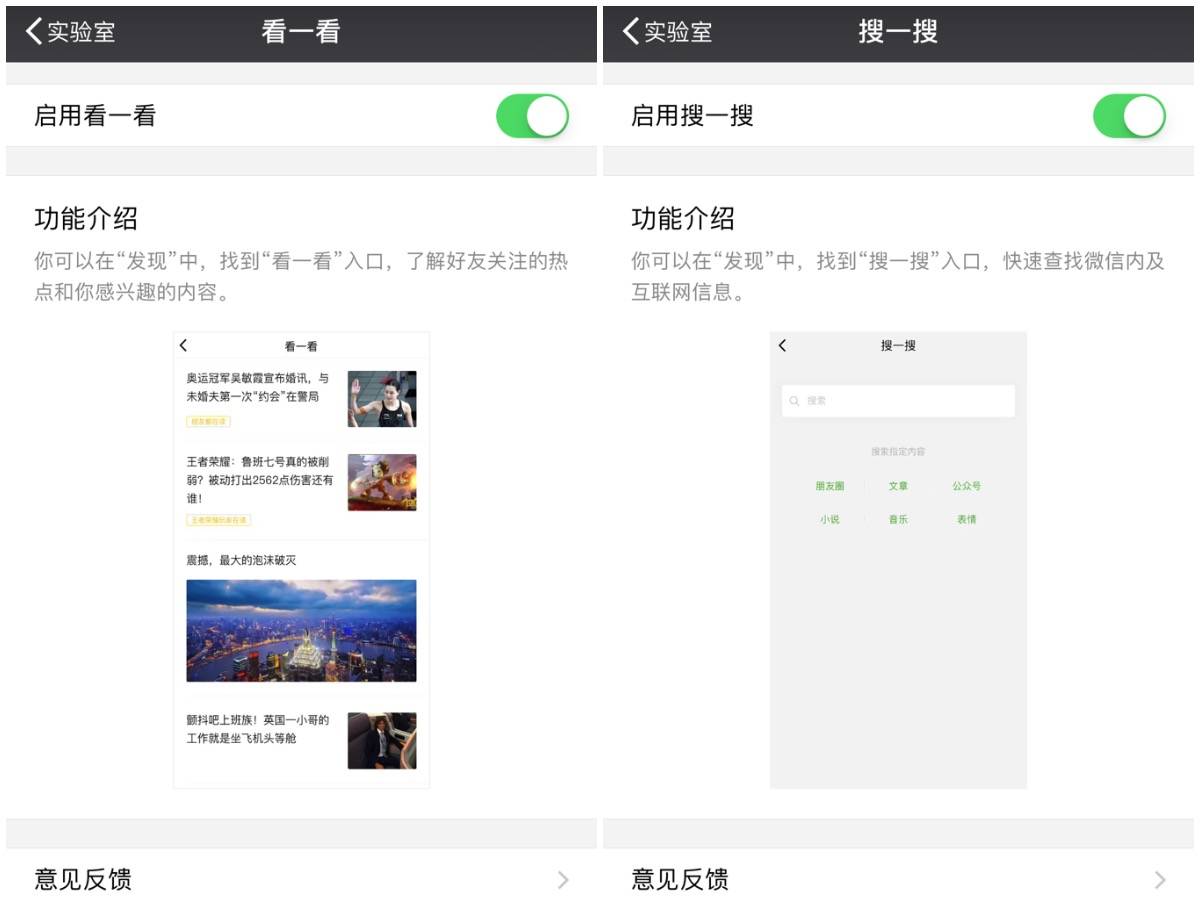
Task: Open the city skyline article image
Action: 301,631
